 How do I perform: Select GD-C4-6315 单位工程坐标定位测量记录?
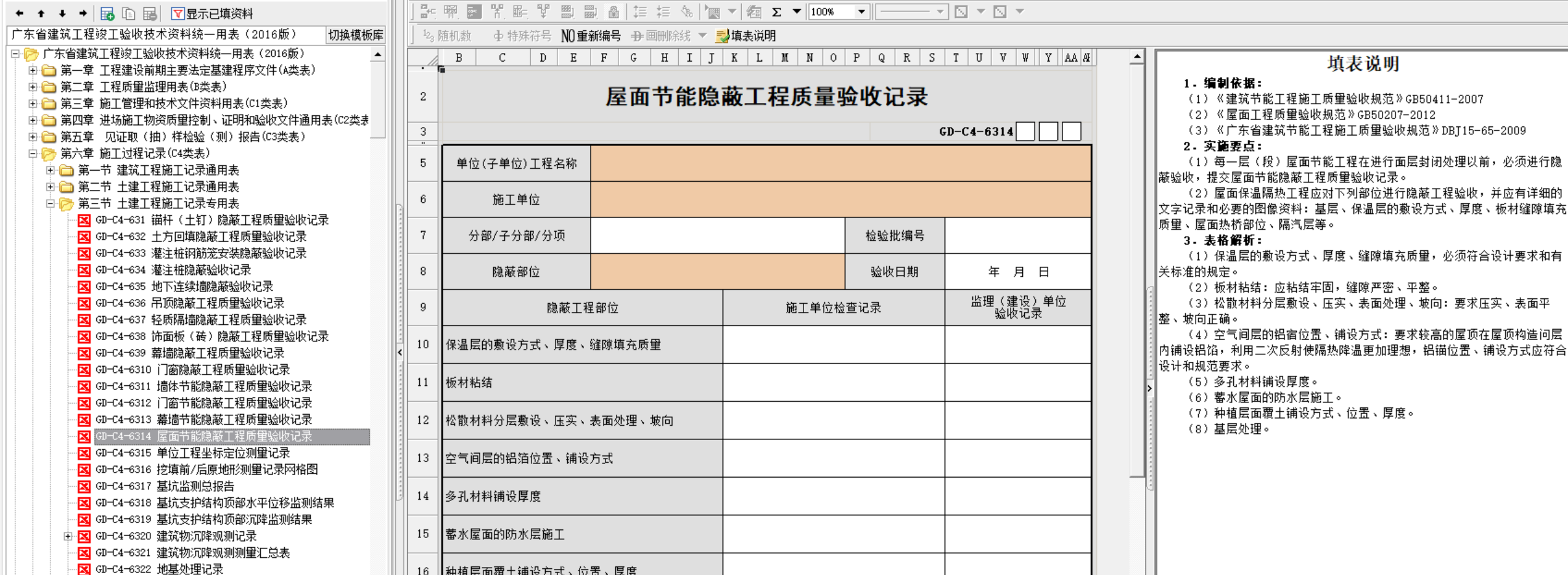pos(223,453)
